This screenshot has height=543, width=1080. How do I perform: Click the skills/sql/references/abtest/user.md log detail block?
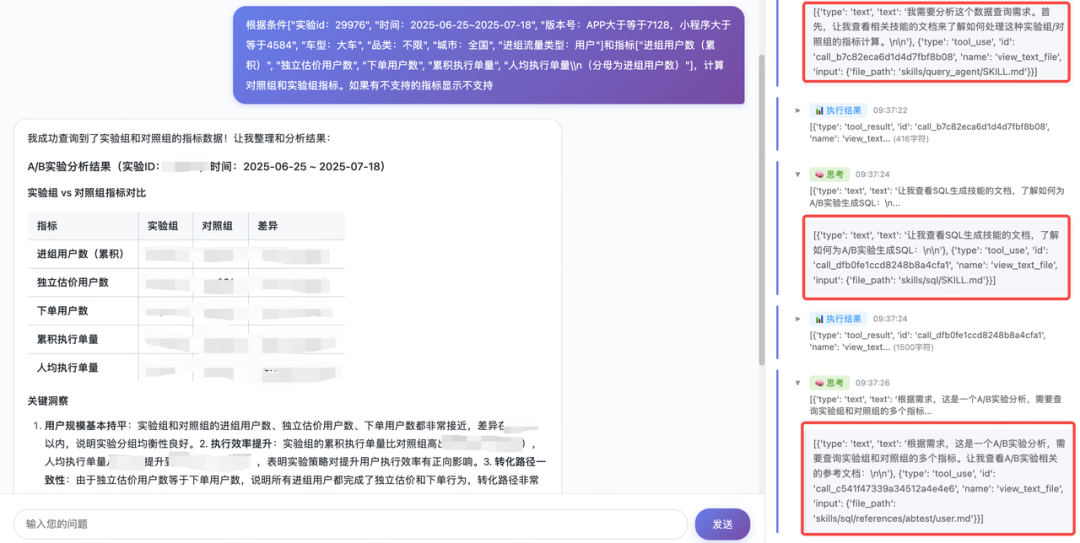pos(937,480)
